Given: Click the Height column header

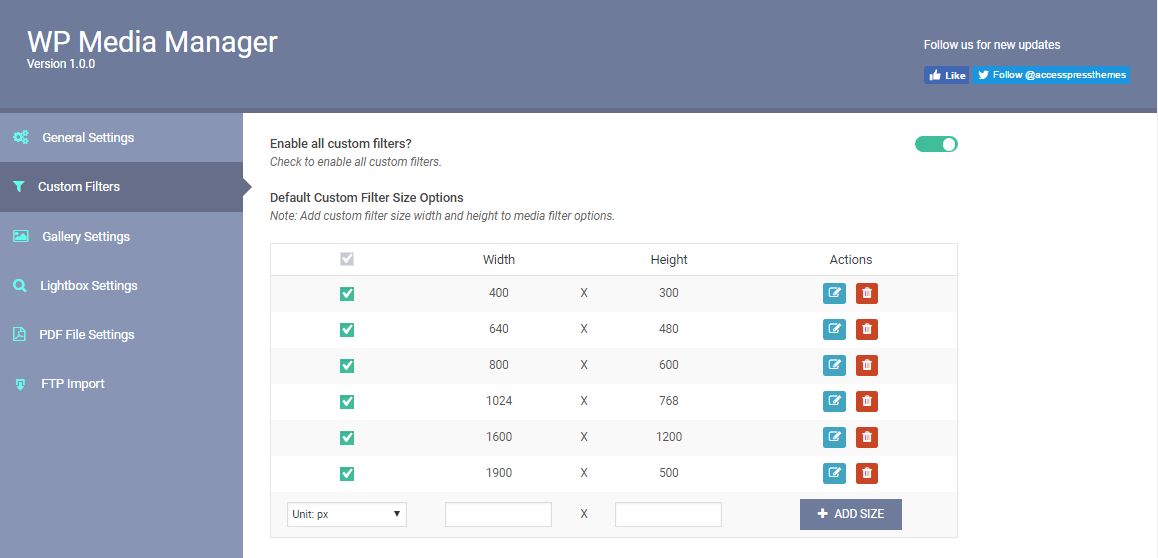Looking at the screenshot, I should 668,259.
